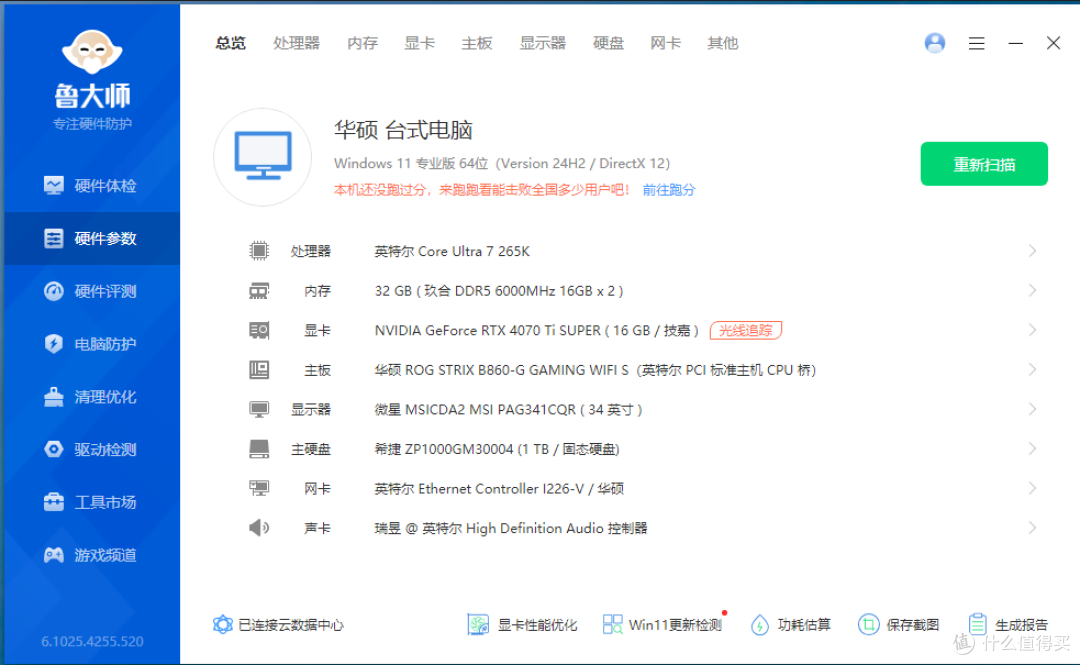
Task: Expand the 声卡 row chevron
Action: coord(1032,528)
